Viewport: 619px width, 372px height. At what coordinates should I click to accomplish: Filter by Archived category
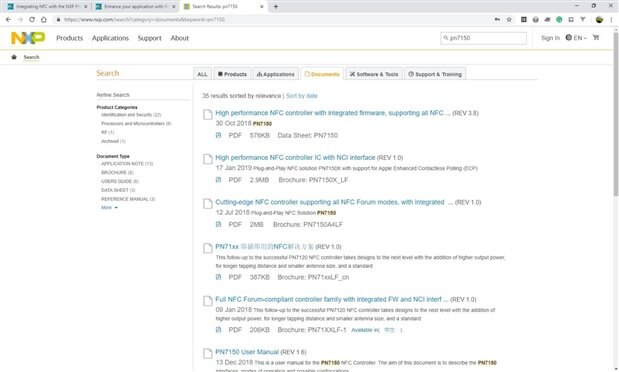pos(113,141)
